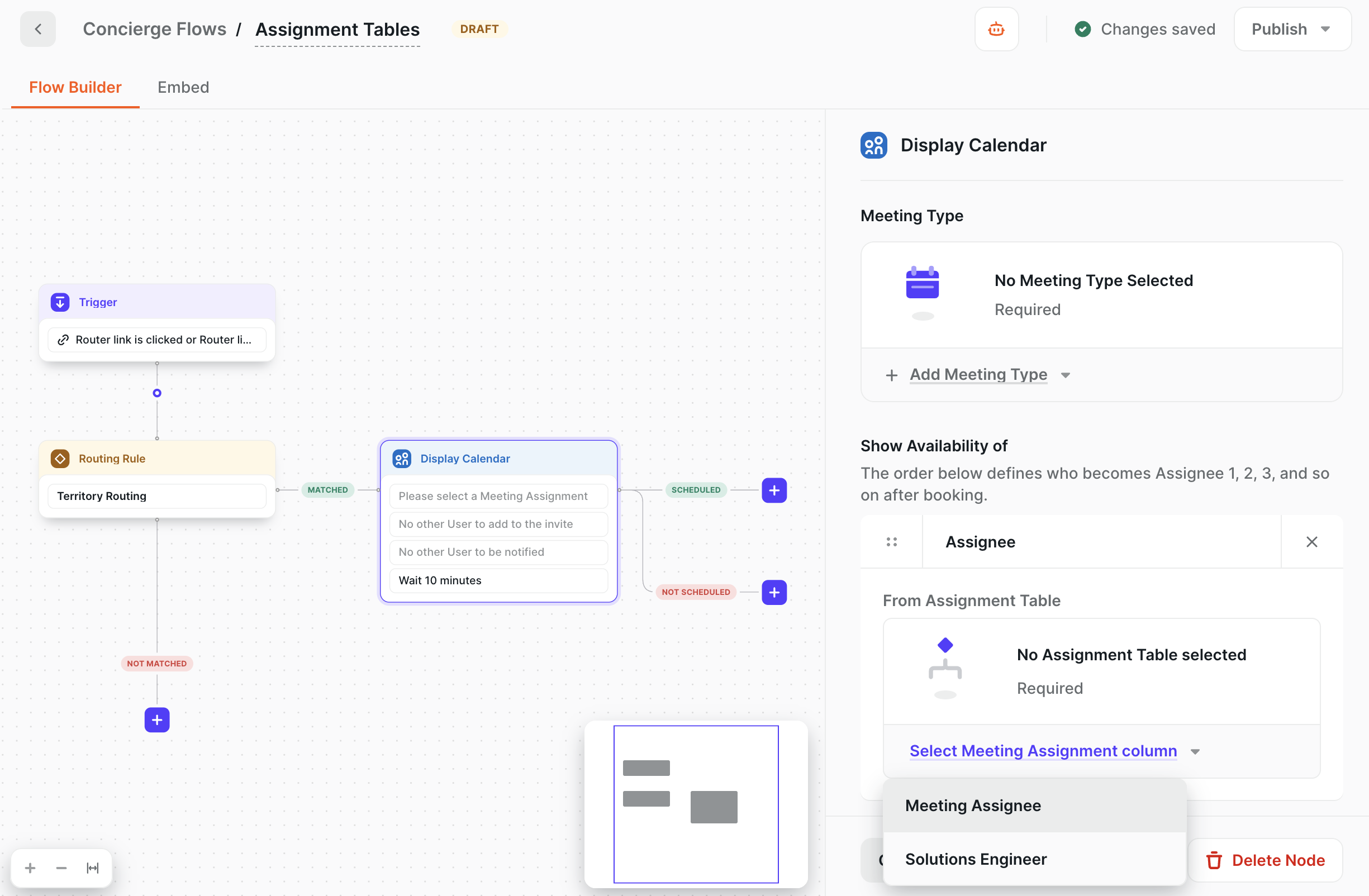Click the Router link is clicked trigger field

tap(157, 340)
